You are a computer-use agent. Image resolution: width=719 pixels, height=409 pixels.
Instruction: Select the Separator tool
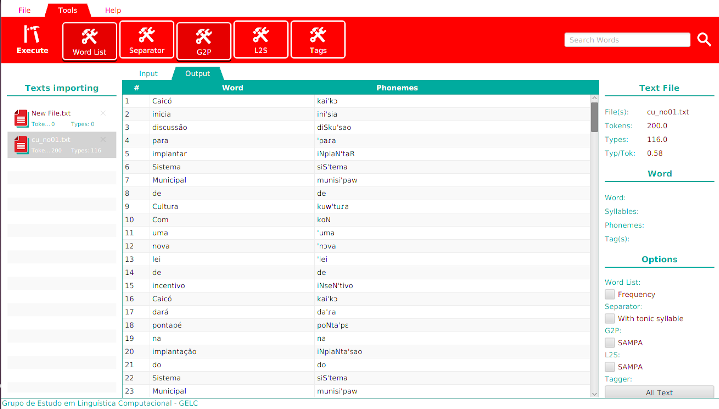click(146, 40)
